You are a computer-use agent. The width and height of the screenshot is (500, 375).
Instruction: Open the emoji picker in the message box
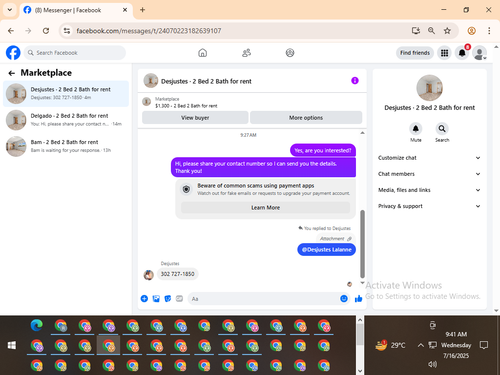pos(344,298)
